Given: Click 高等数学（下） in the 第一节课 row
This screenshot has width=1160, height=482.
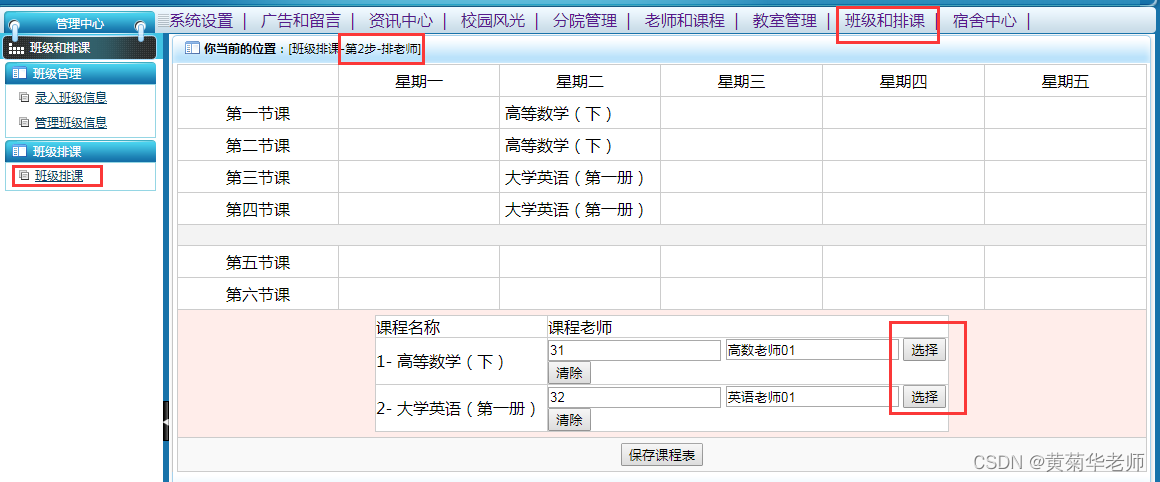Looking at the screenshot, I should 559,114.
